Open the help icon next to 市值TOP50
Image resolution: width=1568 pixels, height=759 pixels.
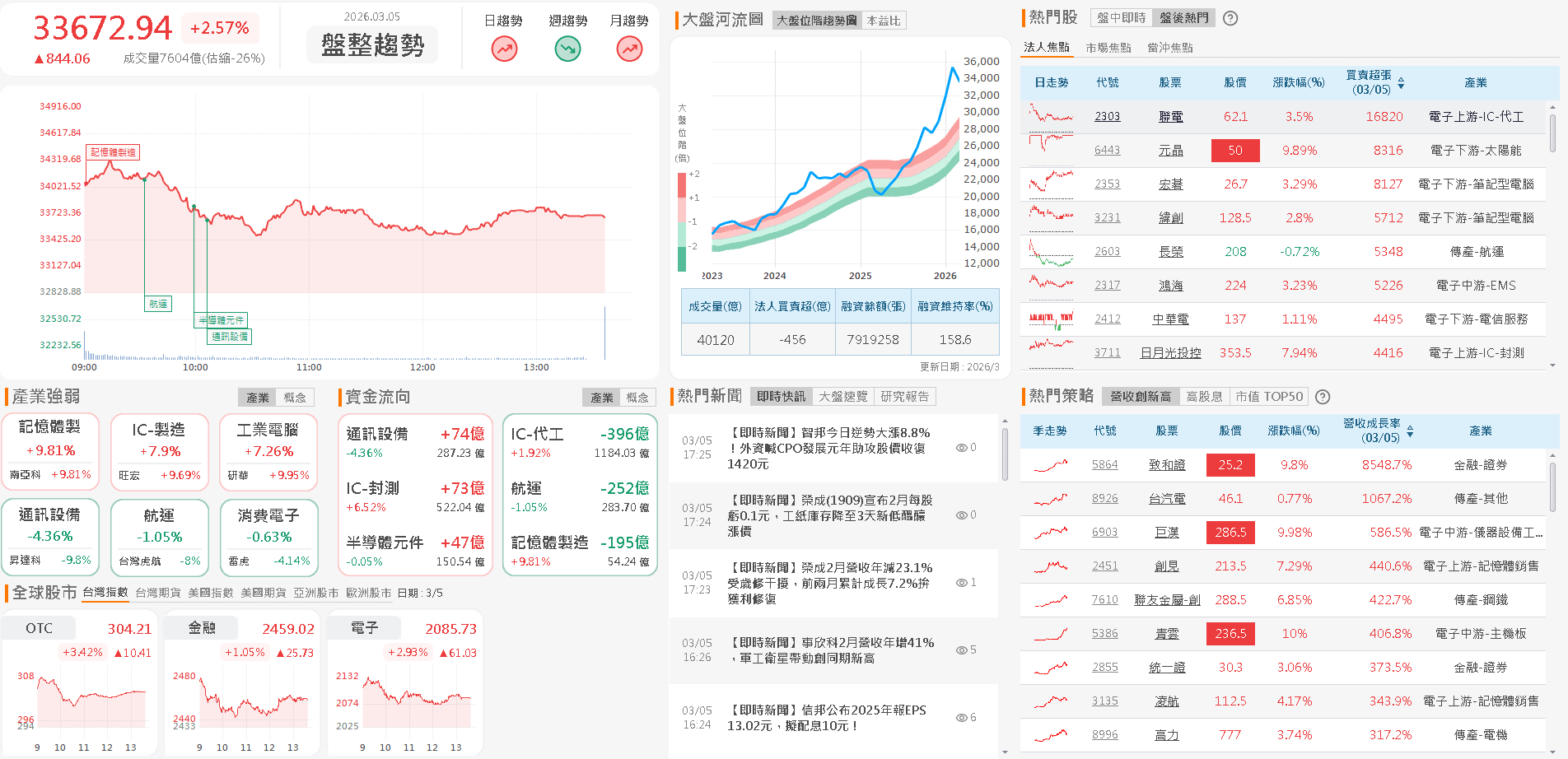click(x=1323, y=396)
